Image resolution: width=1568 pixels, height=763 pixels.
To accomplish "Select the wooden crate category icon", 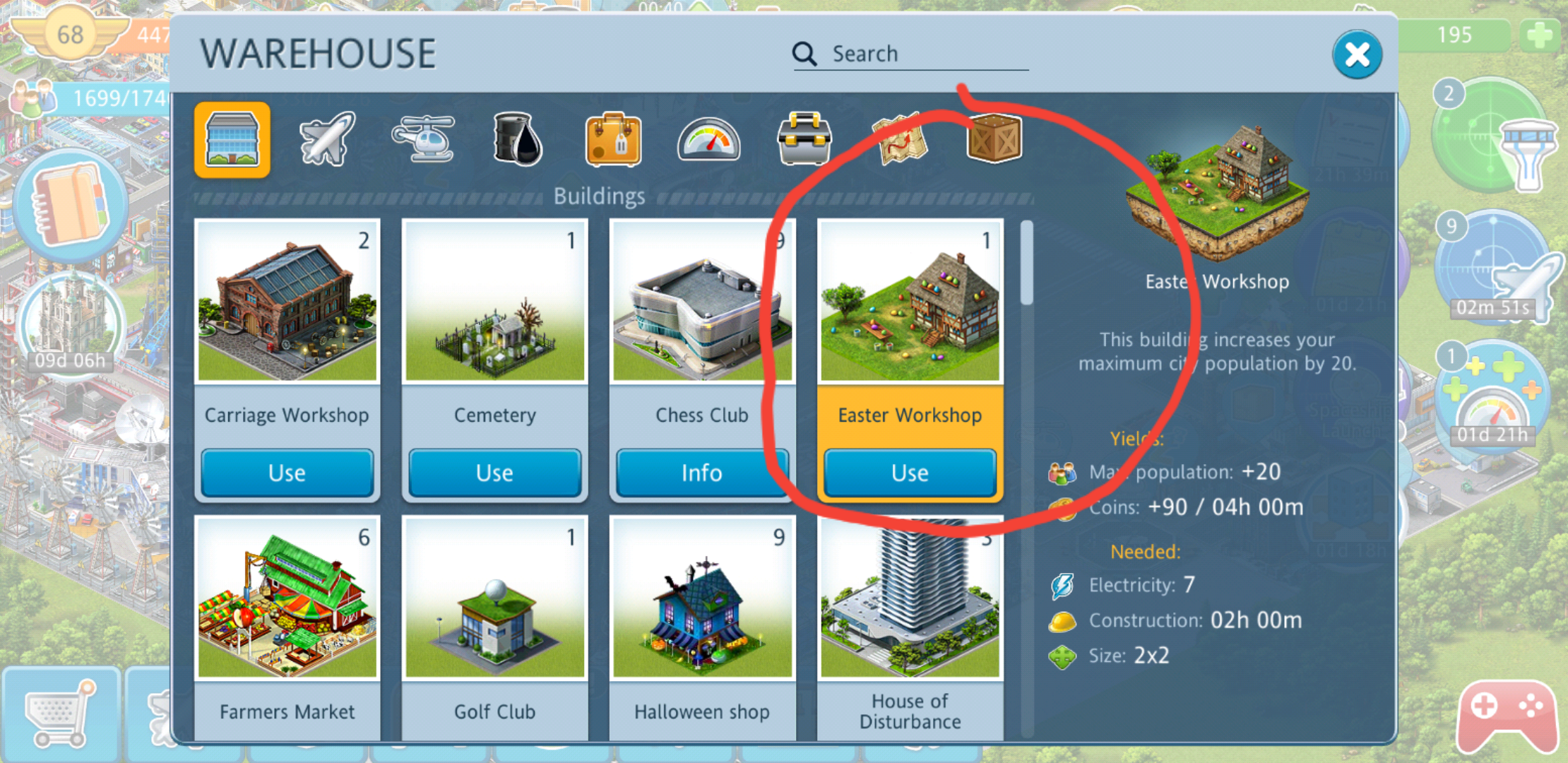I will point(994,138).
